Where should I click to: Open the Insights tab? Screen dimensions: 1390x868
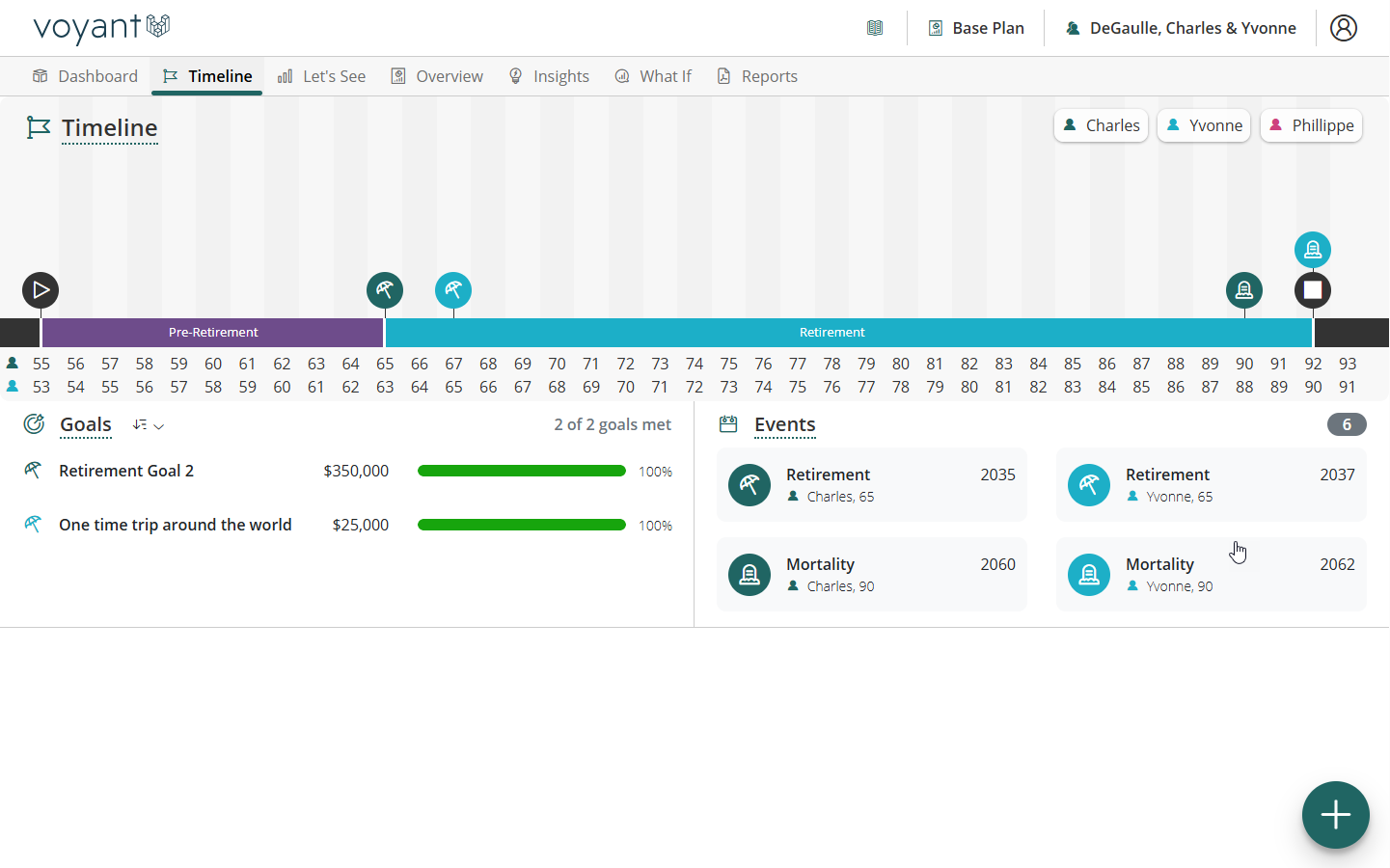[x=549, y=76]
